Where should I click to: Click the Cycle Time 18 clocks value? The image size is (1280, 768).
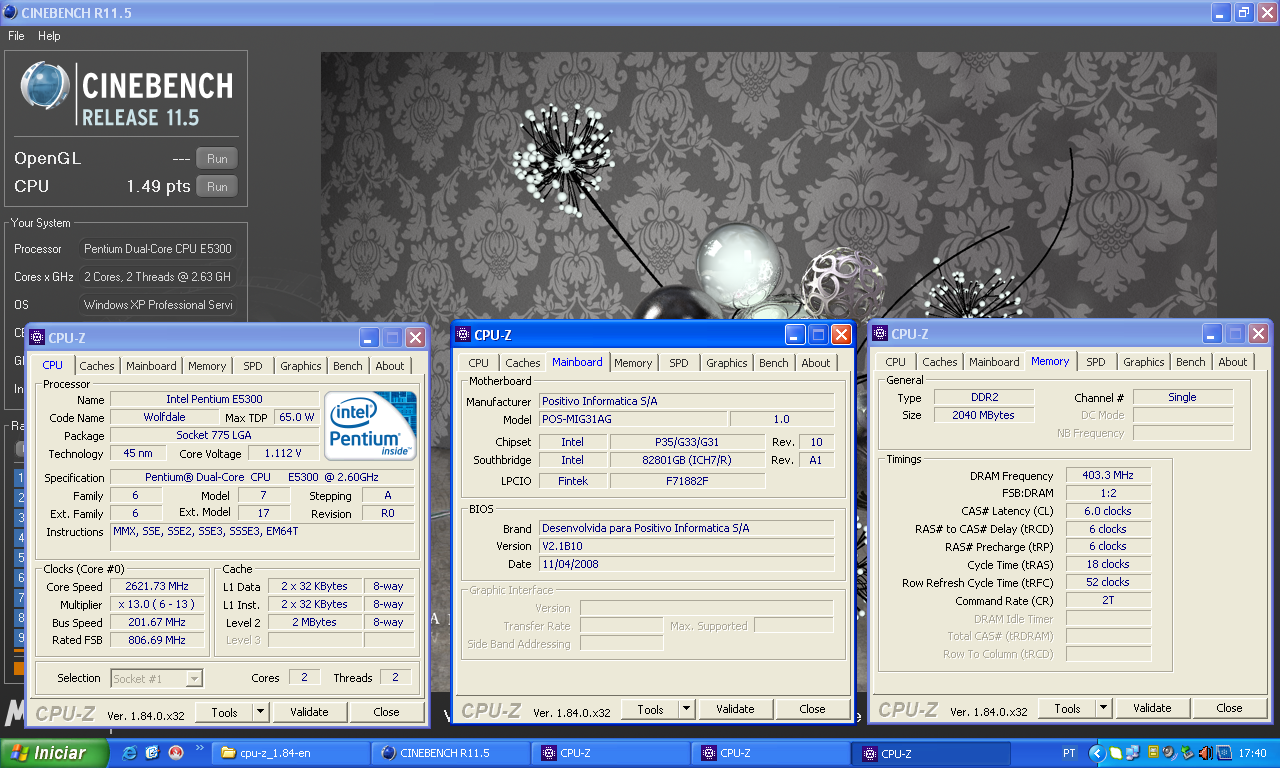click(x=1108, y=564)
